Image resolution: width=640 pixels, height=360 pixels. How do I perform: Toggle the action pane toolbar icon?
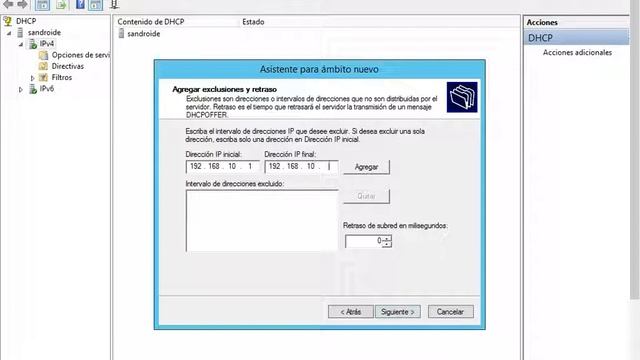[96, 5]
